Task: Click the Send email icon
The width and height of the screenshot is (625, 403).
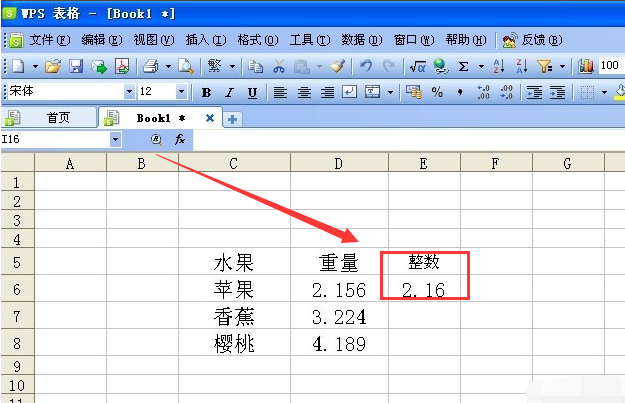Action: pyautogui.click(x=99, y=66)
